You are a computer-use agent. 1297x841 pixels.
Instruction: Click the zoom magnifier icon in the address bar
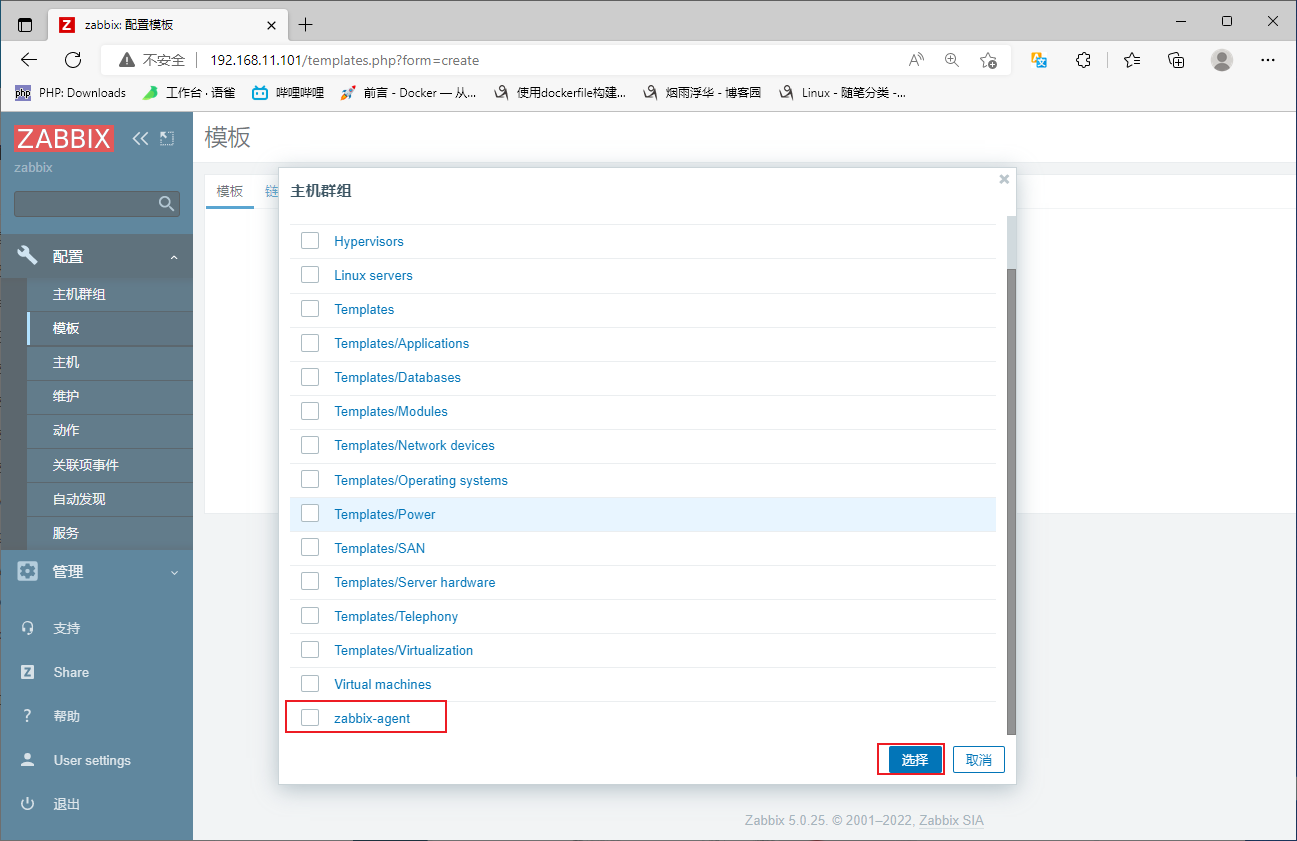[x=952, y=60]
